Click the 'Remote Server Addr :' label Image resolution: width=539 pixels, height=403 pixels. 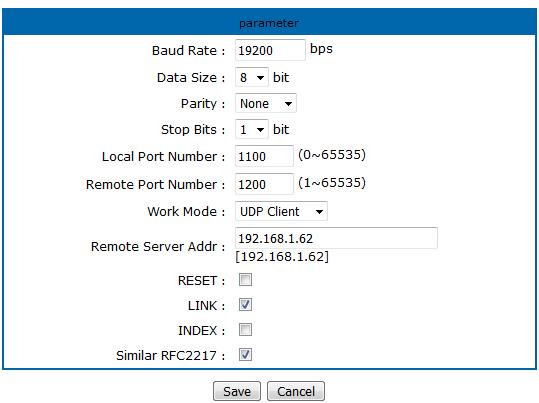(x=158, y=247)
